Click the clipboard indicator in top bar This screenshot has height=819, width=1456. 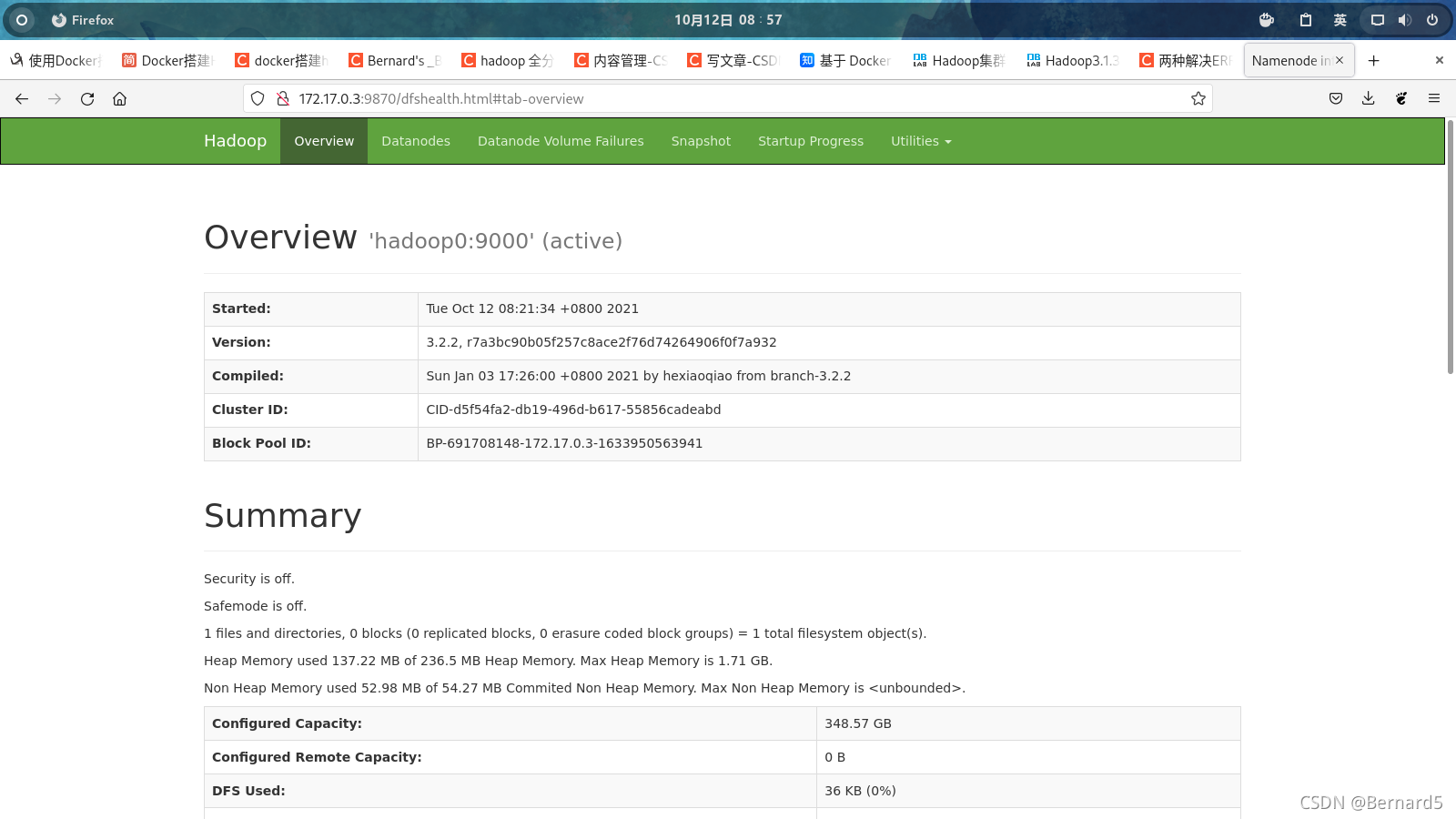coord(1306,19)
